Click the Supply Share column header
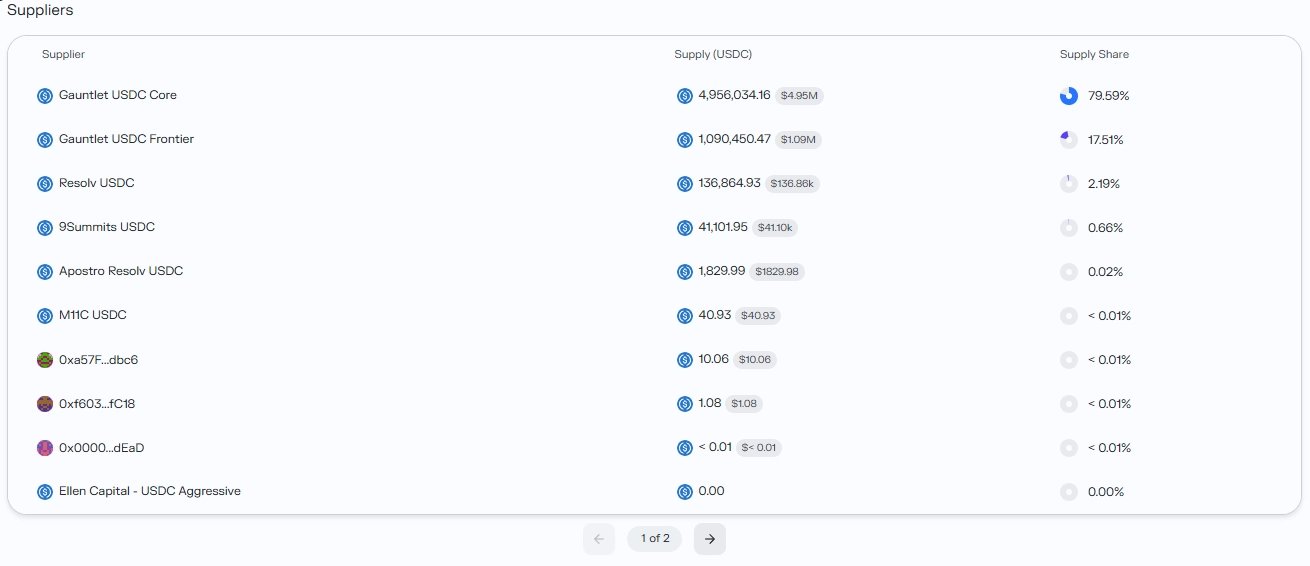The width and height of the screenshot is (1310, 566). pyautogui.click(x=1094, y=54)
